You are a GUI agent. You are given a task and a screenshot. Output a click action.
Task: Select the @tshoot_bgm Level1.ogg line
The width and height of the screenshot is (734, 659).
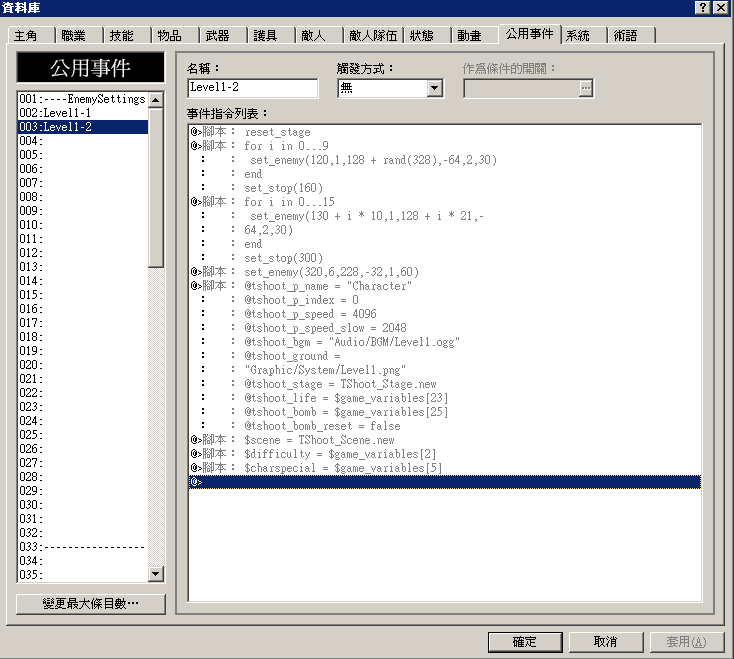[x=445, y=342]
